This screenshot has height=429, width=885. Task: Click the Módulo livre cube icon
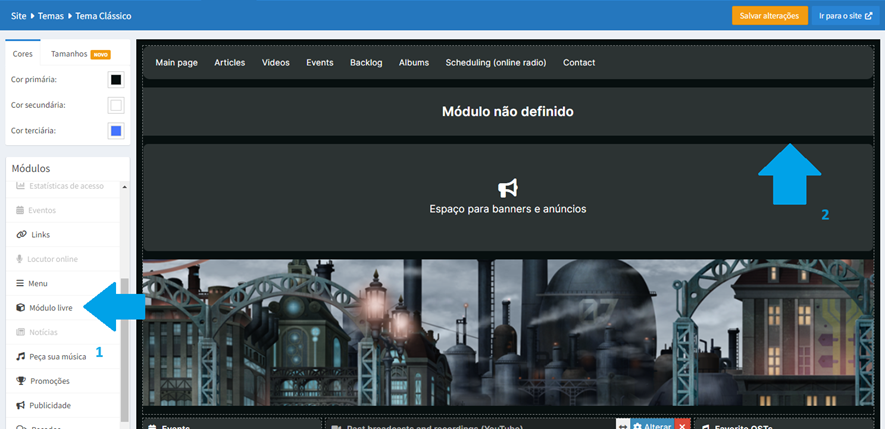20,308
